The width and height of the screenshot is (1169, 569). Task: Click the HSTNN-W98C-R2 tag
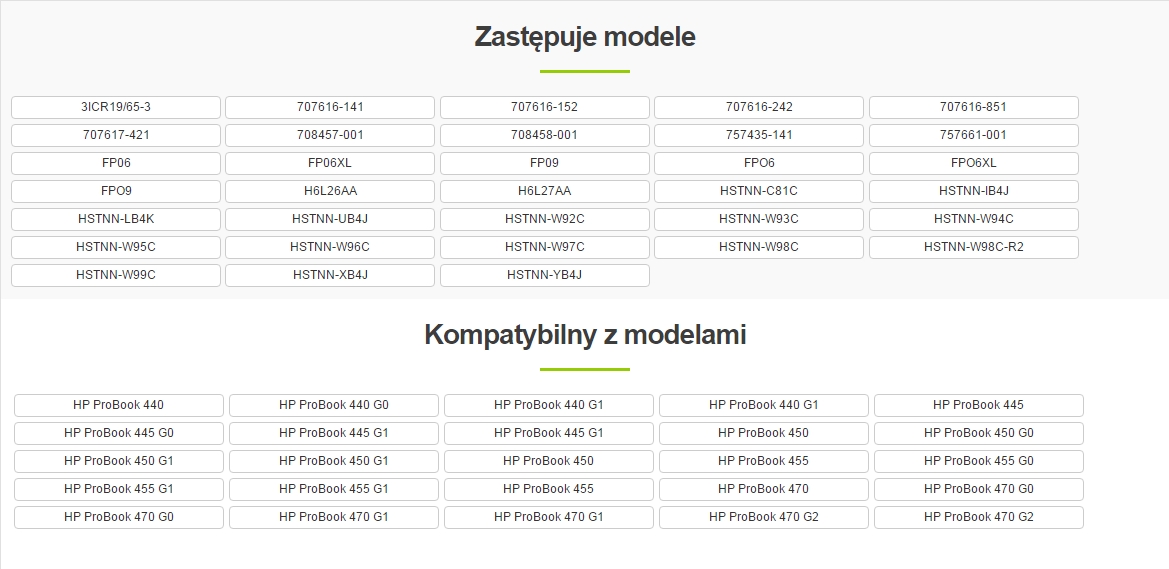tap(973, 247)
